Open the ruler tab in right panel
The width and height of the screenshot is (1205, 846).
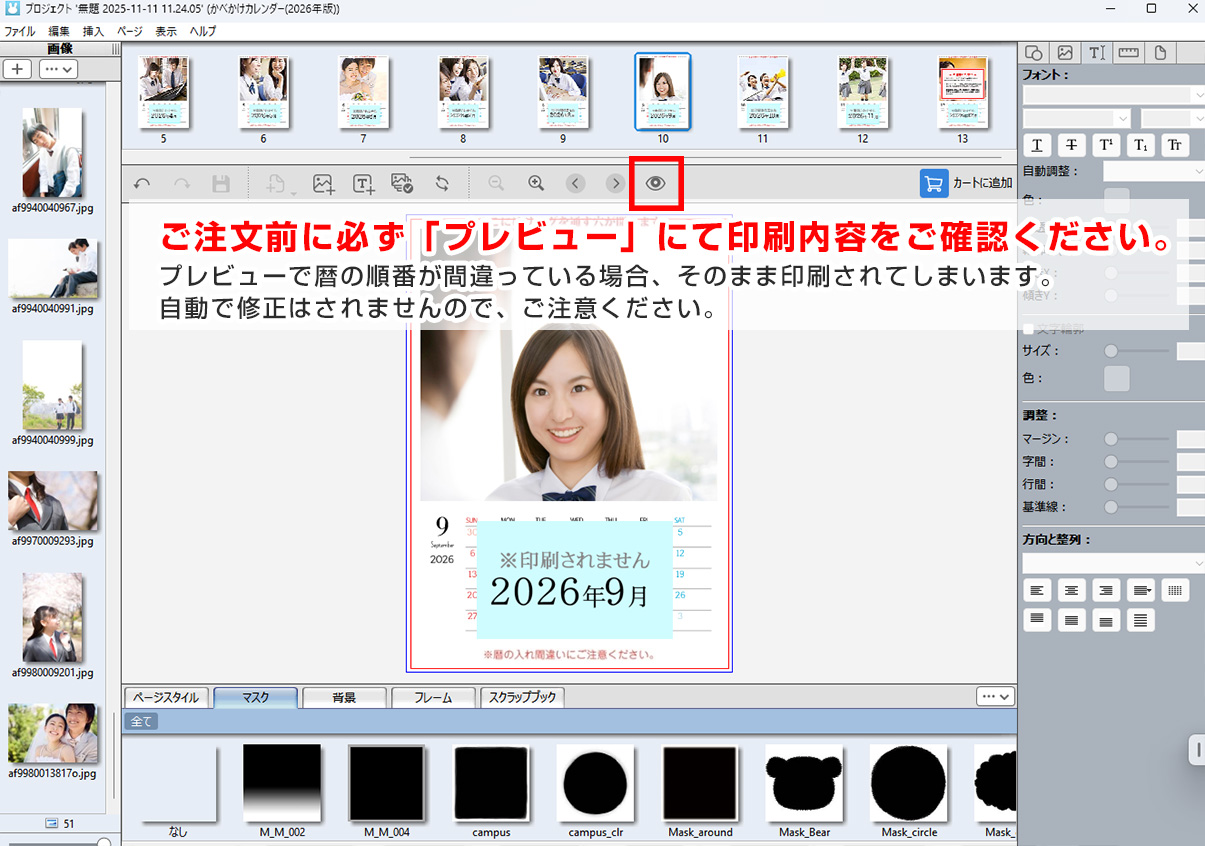tap(1128, 53)
